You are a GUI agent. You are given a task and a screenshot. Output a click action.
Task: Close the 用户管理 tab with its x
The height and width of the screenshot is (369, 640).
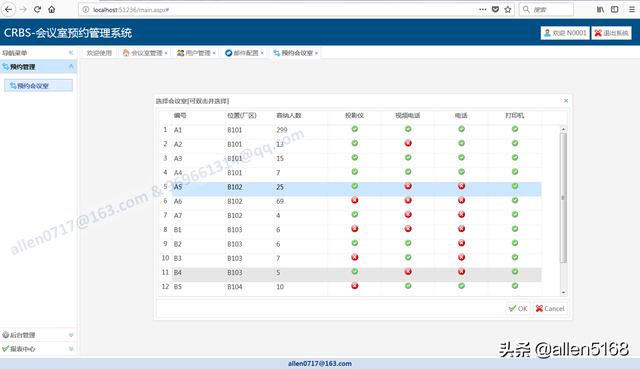[214, 53]
